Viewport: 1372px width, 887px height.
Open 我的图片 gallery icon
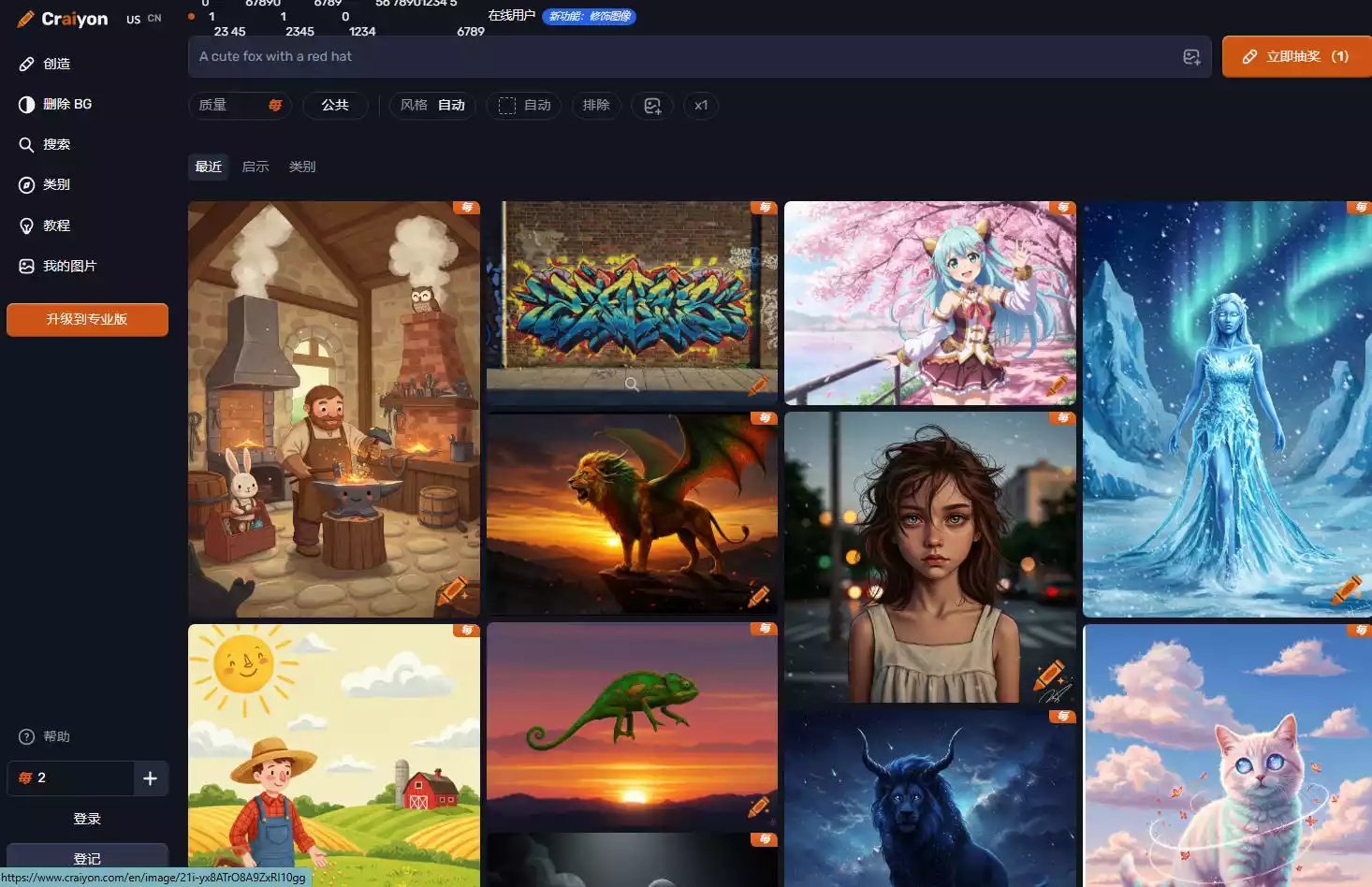[x=26, y=267]
